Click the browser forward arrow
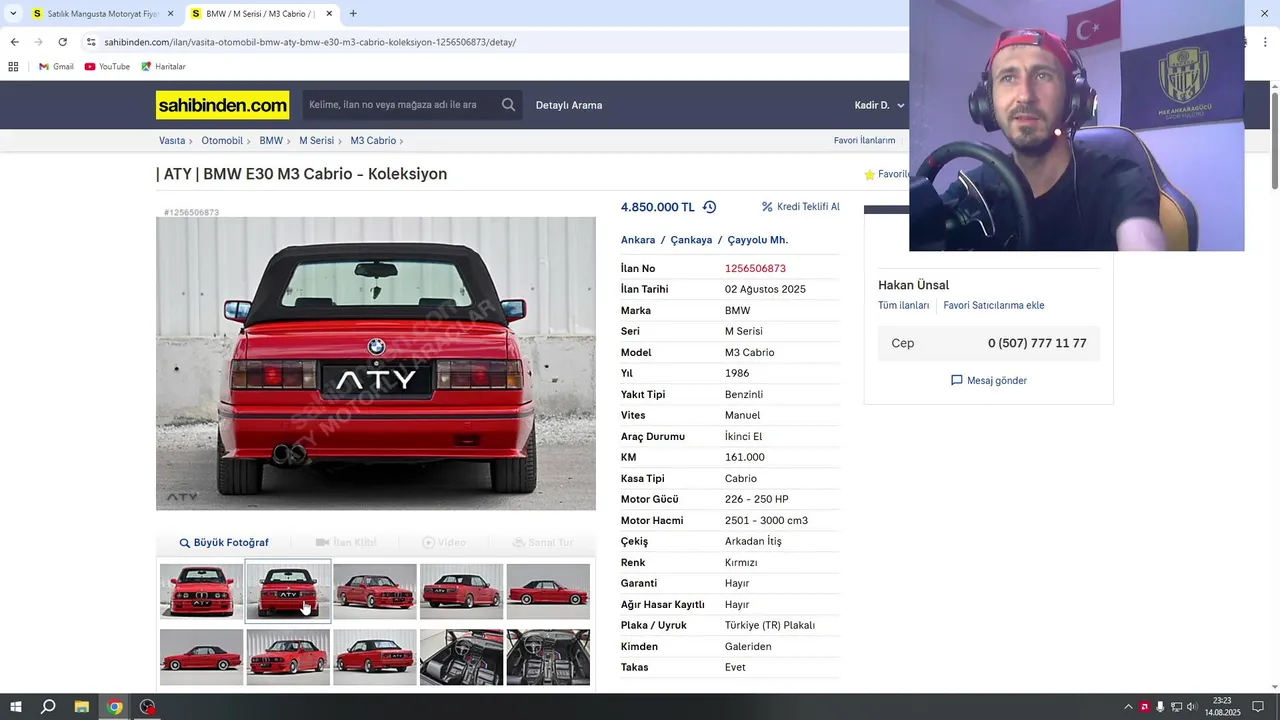The height and width of the screenshot is (720, 1280). tap(38, 42)
